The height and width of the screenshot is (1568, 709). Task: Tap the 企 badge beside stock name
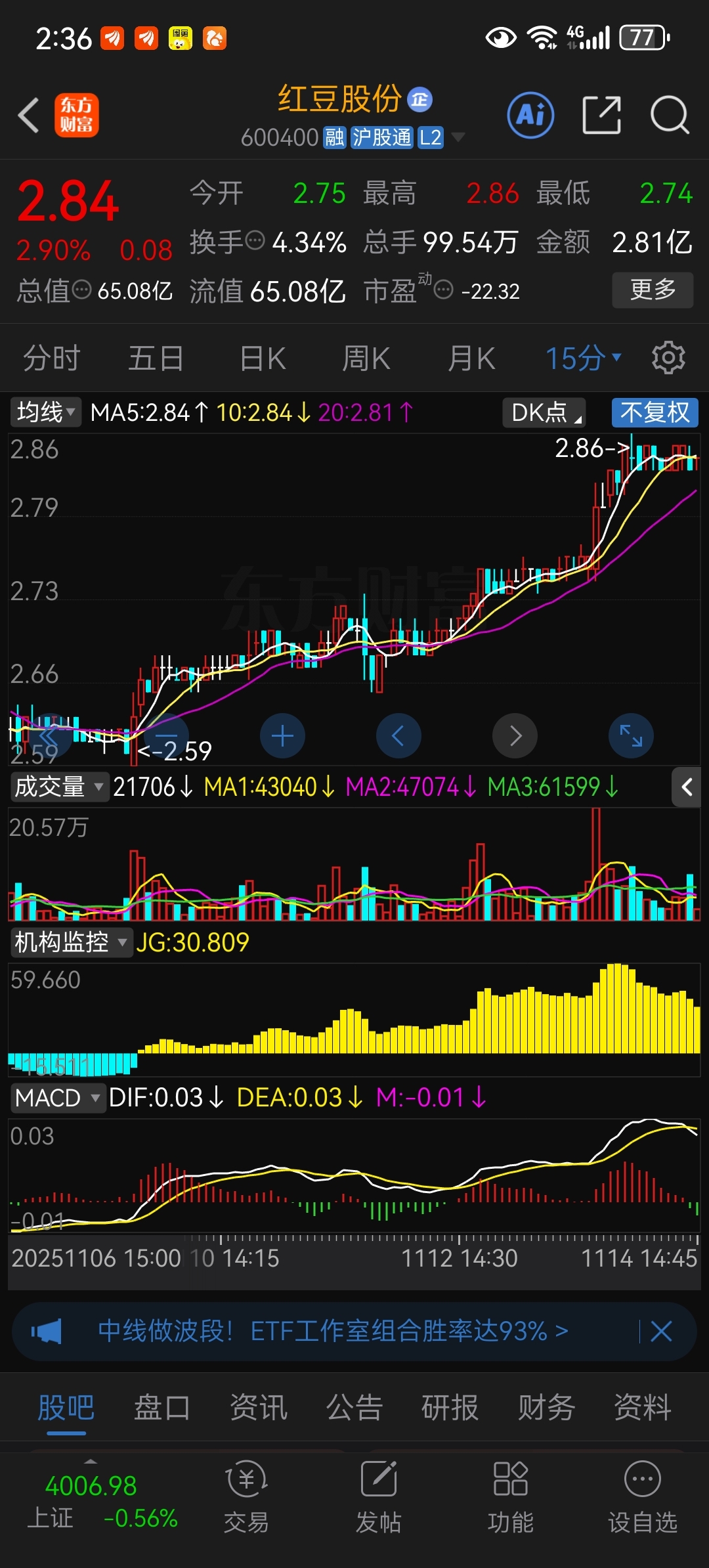[420, 100]
